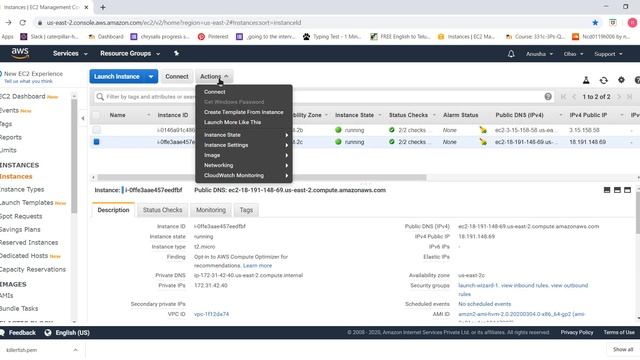
Task: Deselect the checked second instance checkbox
Action: (x=96, y=142)
